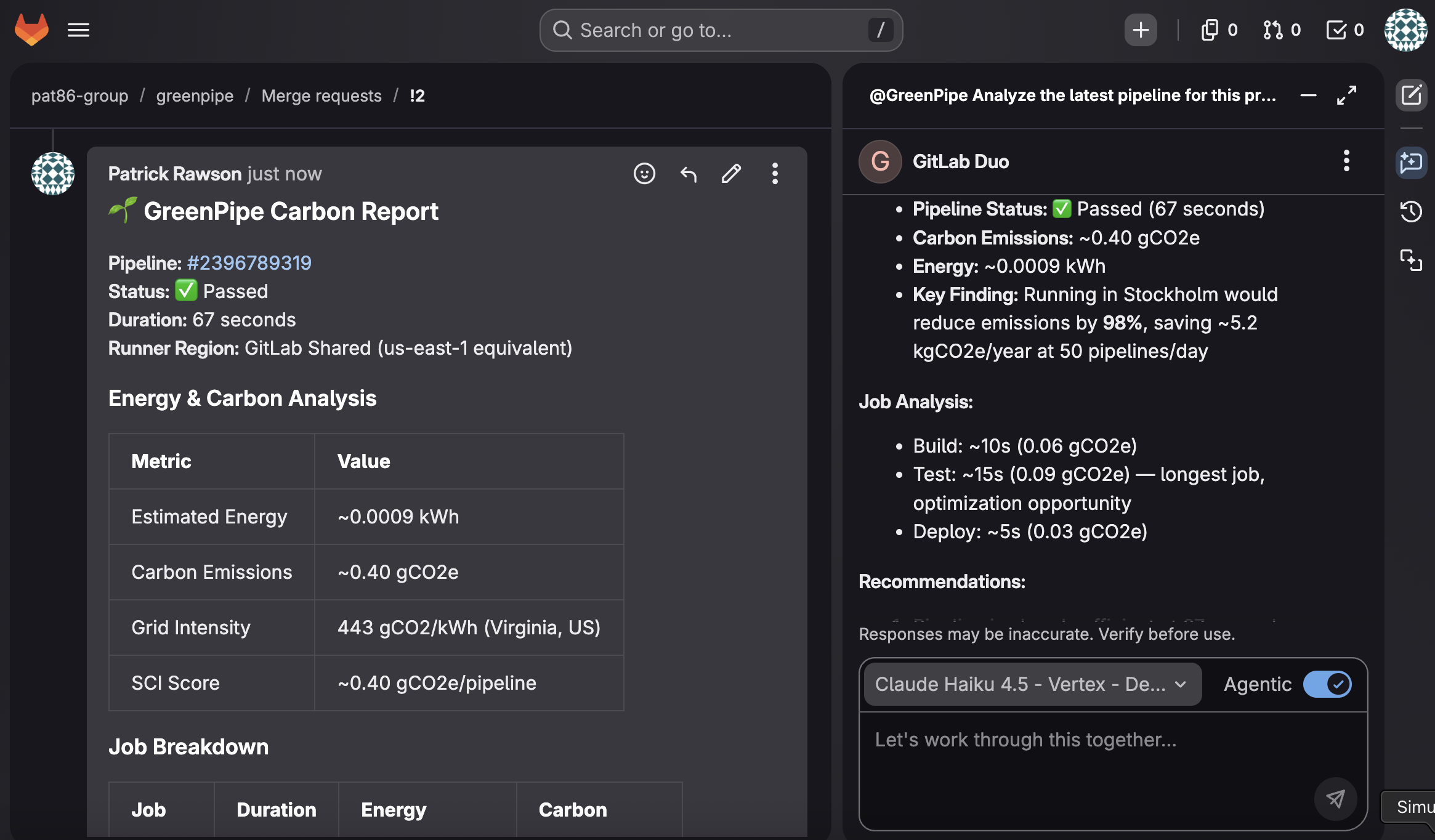Open the to-do list counter icon
Viewport: 1435px width, 840px height.
click(x=1345, y=30)
